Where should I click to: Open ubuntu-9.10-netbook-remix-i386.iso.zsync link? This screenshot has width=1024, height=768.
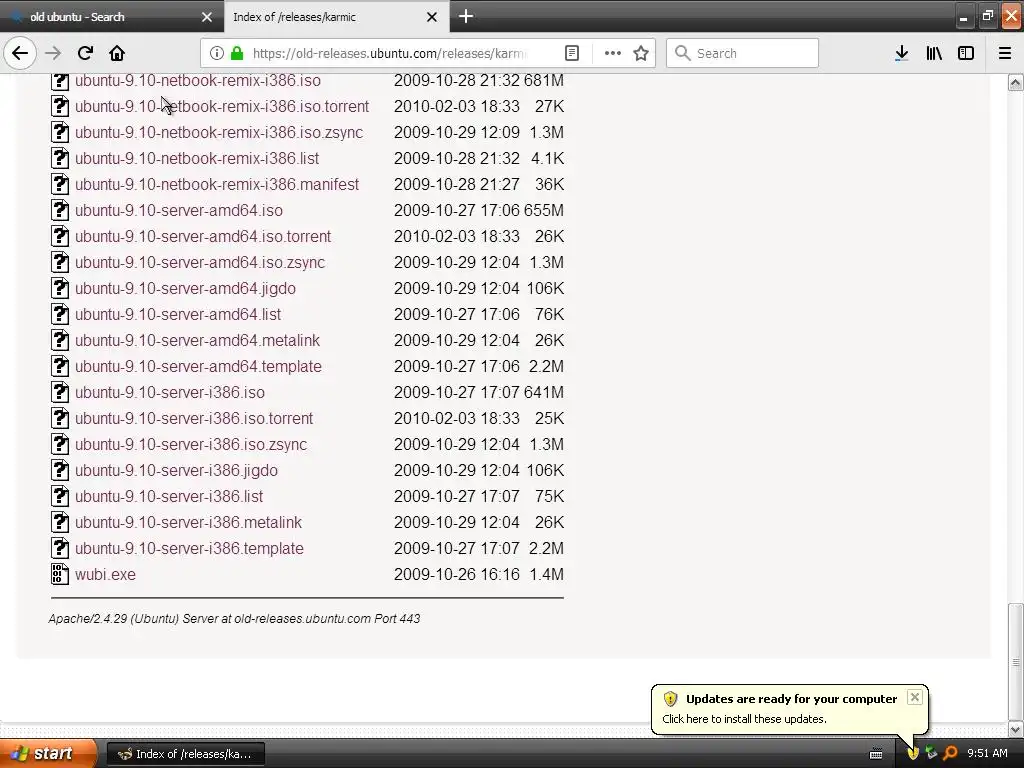coord(219,133)
